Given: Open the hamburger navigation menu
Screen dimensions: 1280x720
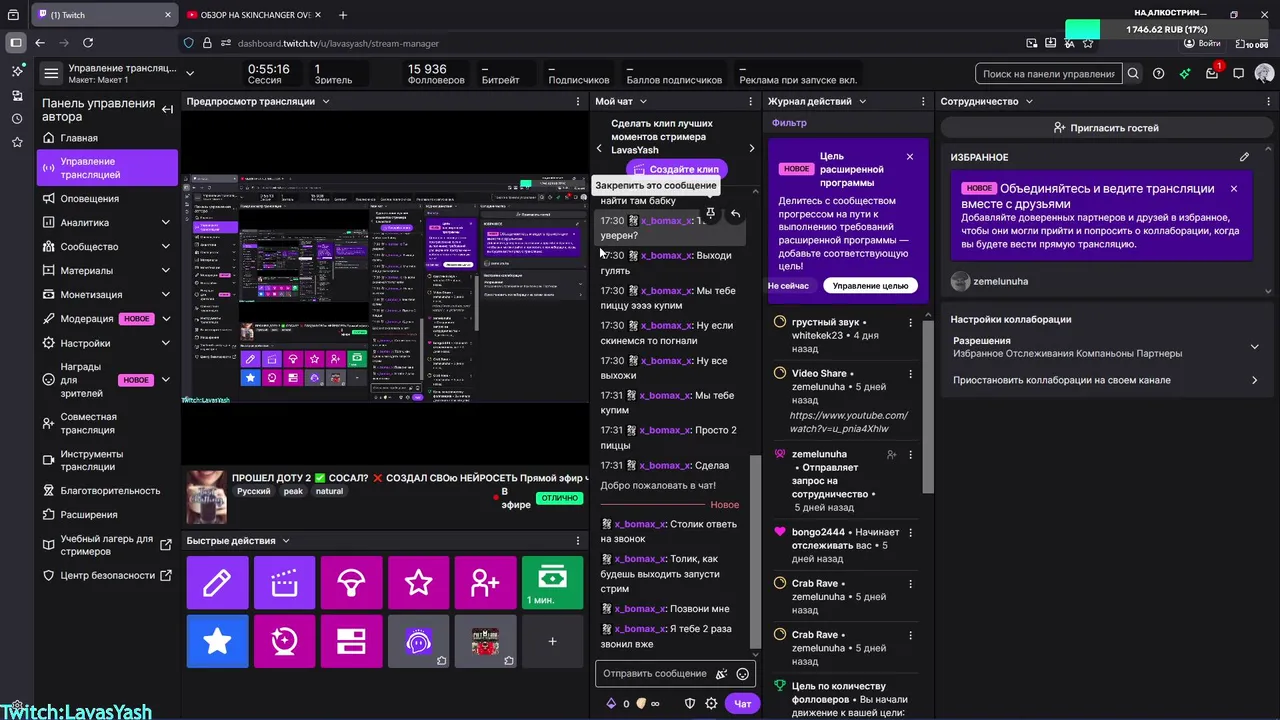Looking at the screenshot, I should tap(51, 73).
